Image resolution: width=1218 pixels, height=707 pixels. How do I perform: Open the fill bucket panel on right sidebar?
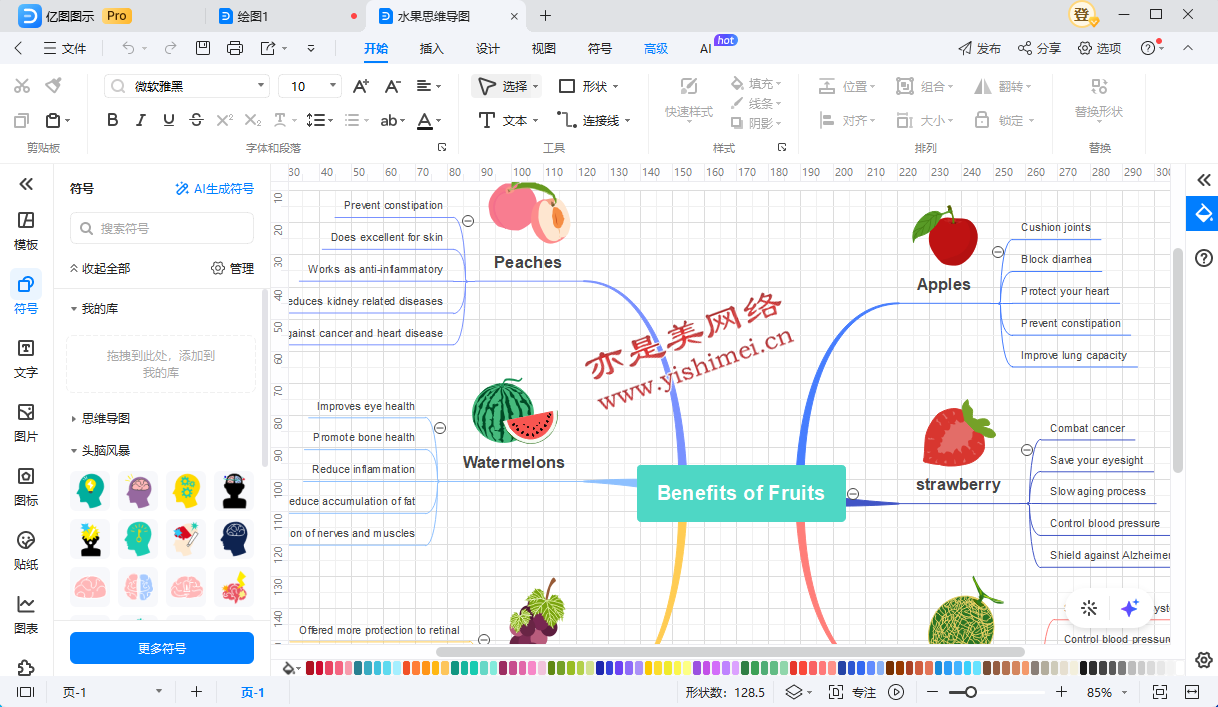pos(1203,213)
